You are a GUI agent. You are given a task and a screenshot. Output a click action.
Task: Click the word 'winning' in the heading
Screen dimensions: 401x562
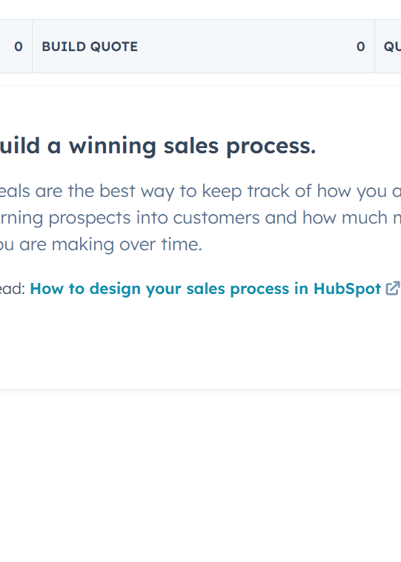point(113,146)
